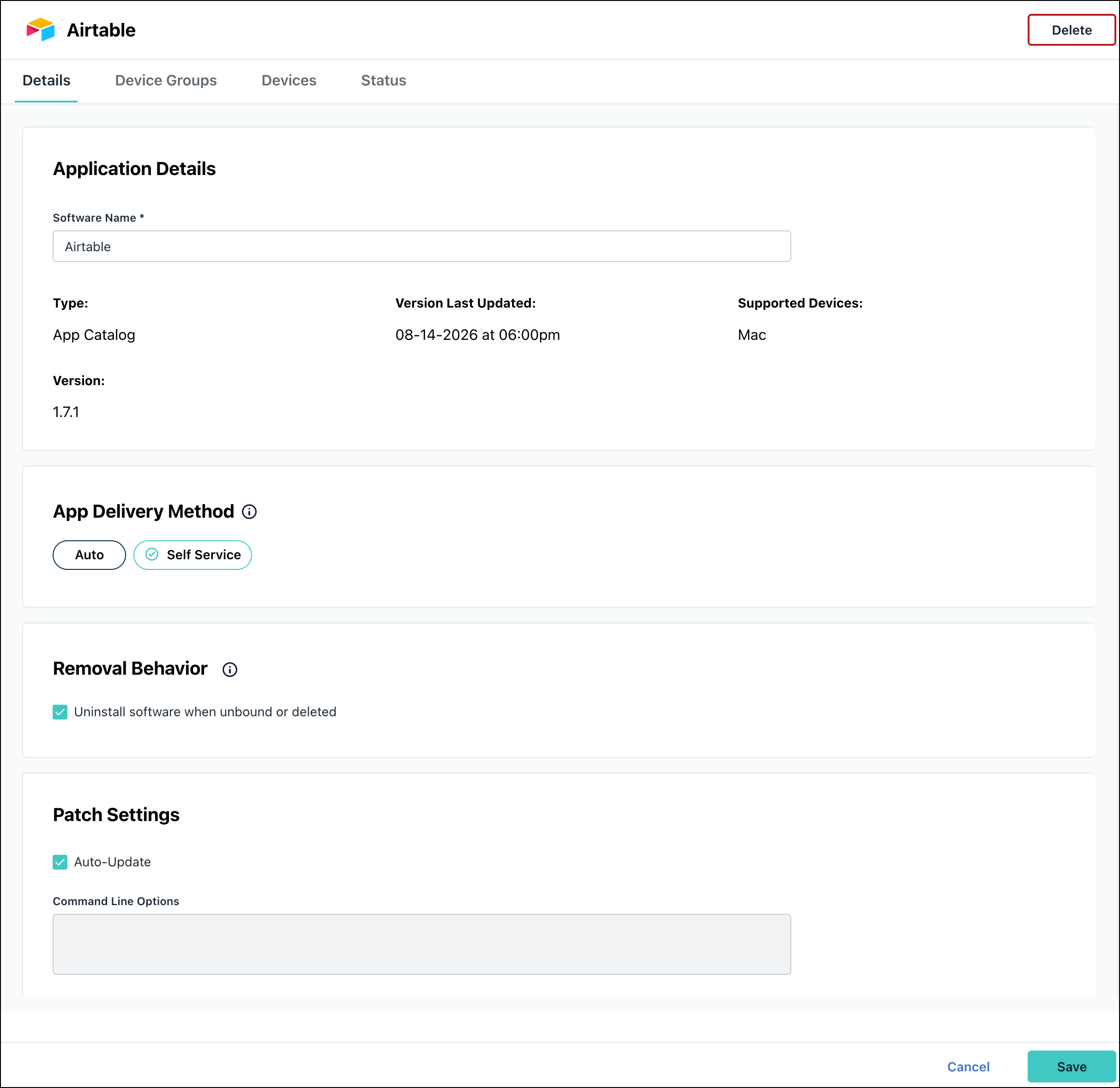Switch to the Details tab
Viewport: 1120px width, 1088px height.
pyautogui.click(x=46, y=81)
